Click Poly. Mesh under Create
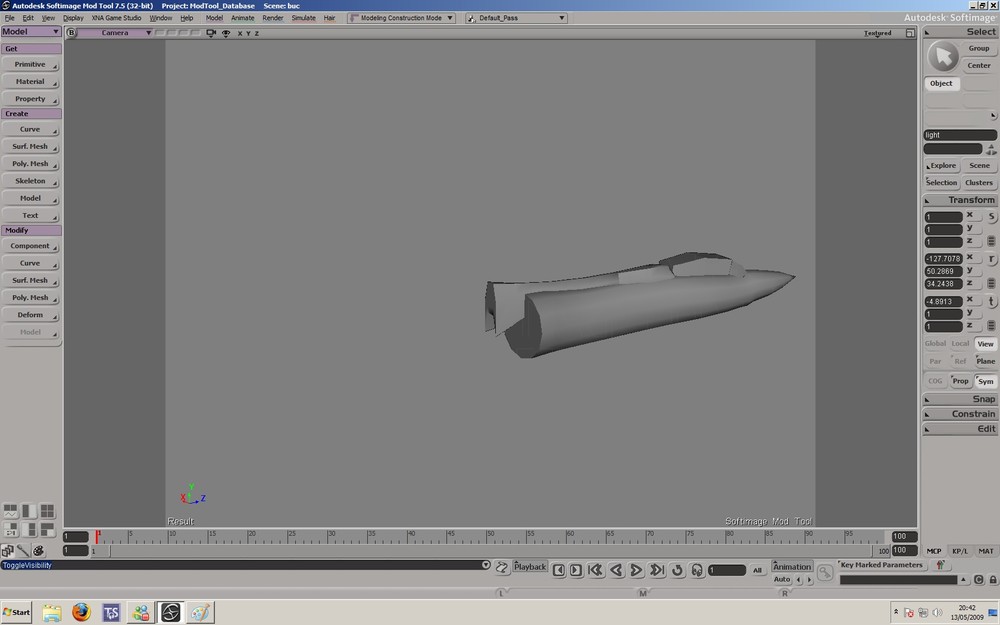Screen dimensions: 1000x625 point(30,164)
